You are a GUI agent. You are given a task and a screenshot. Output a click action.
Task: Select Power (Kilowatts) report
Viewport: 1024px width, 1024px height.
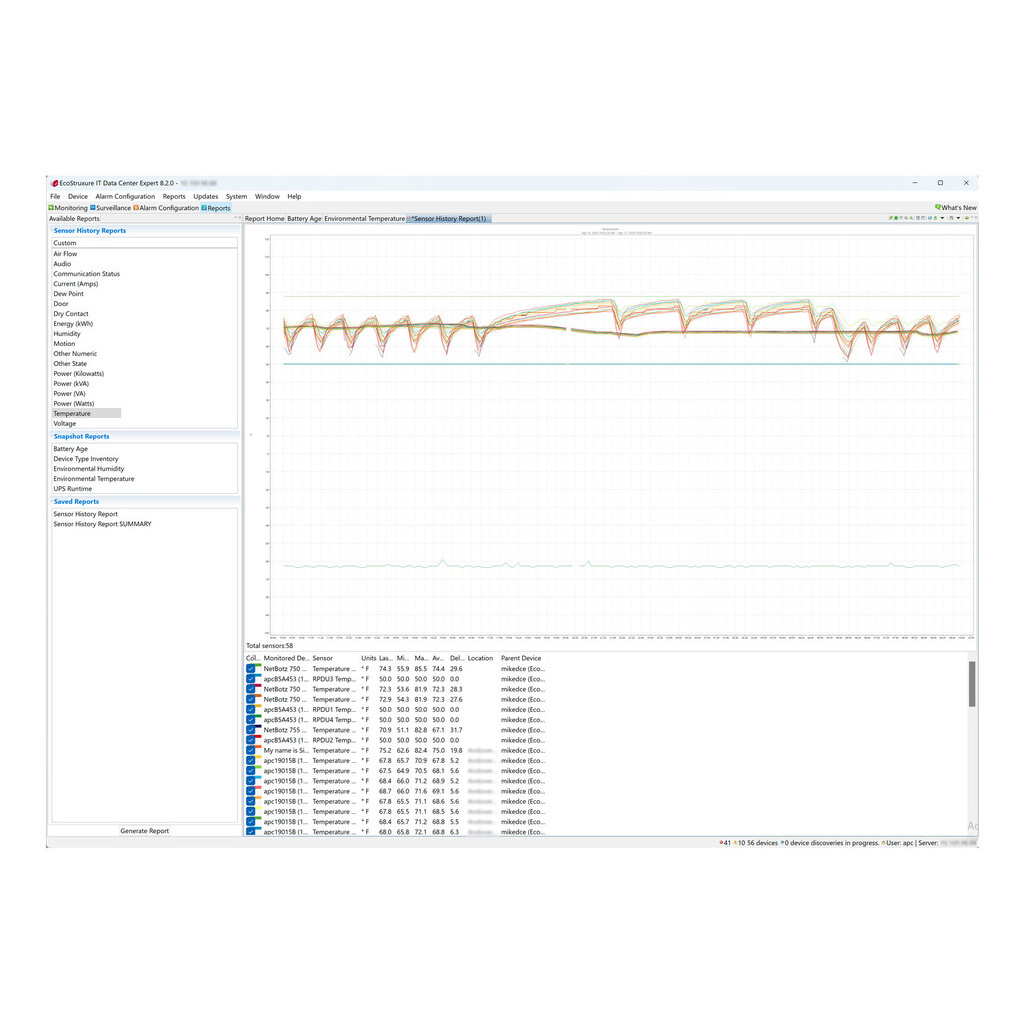[78, 374]
